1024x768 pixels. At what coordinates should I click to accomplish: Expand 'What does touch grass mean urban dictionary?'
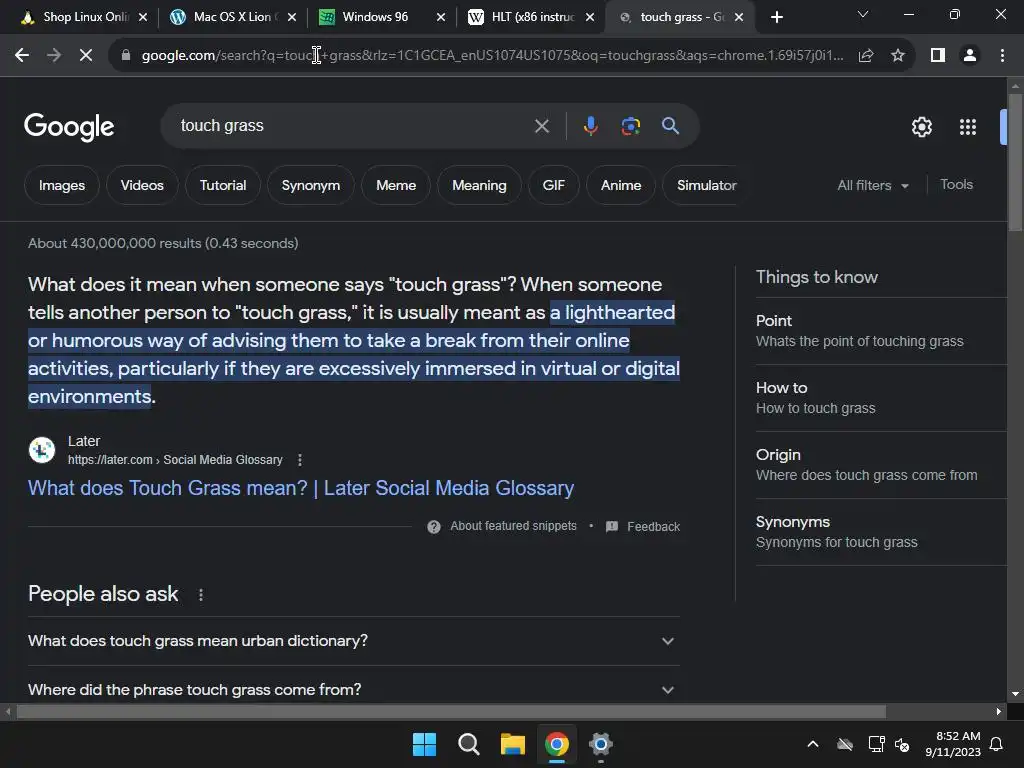353,641
